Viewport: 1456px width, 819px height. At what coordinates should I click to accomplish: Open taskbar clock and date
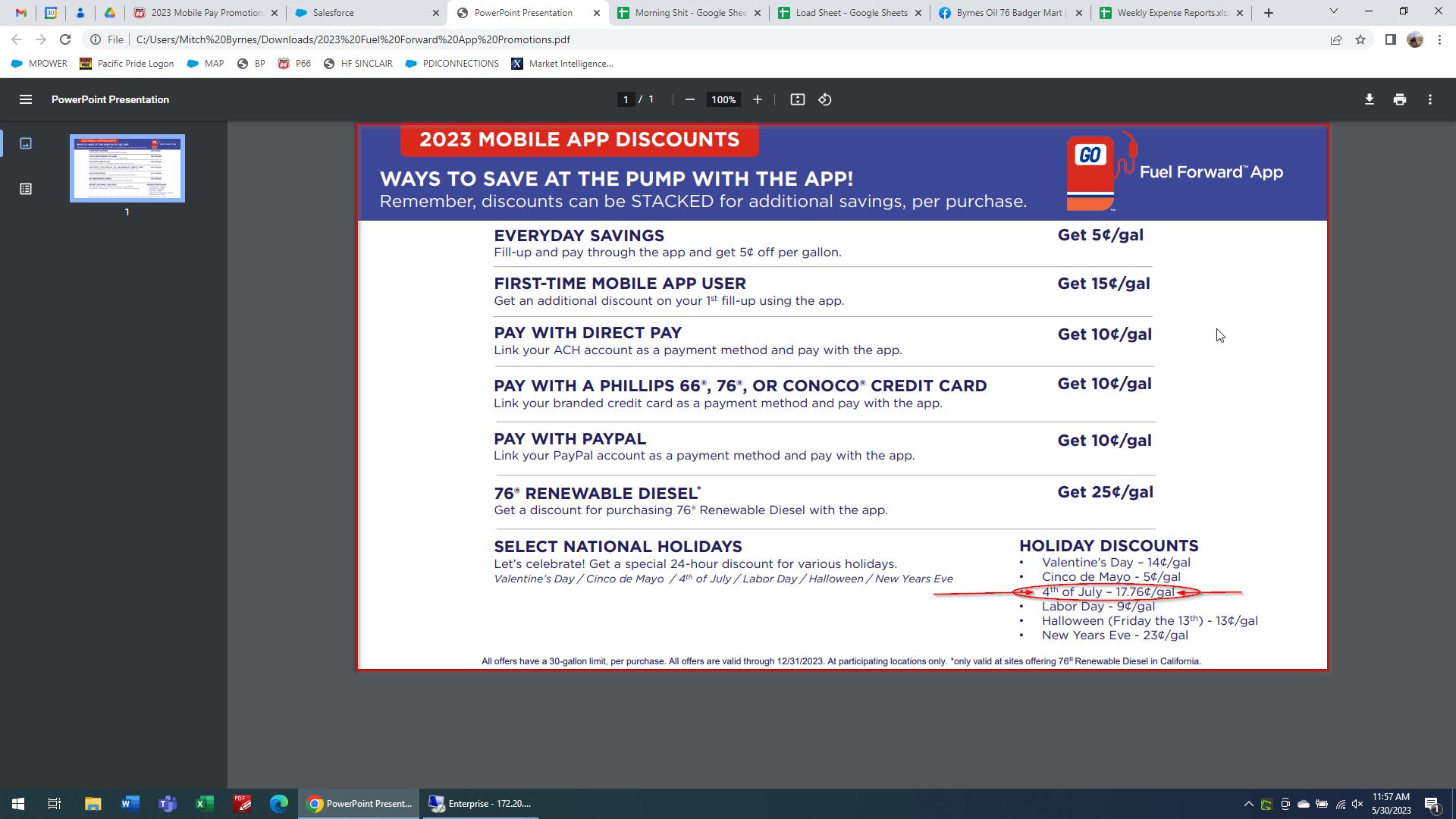pyautogui.click(x=1391, y=804)
